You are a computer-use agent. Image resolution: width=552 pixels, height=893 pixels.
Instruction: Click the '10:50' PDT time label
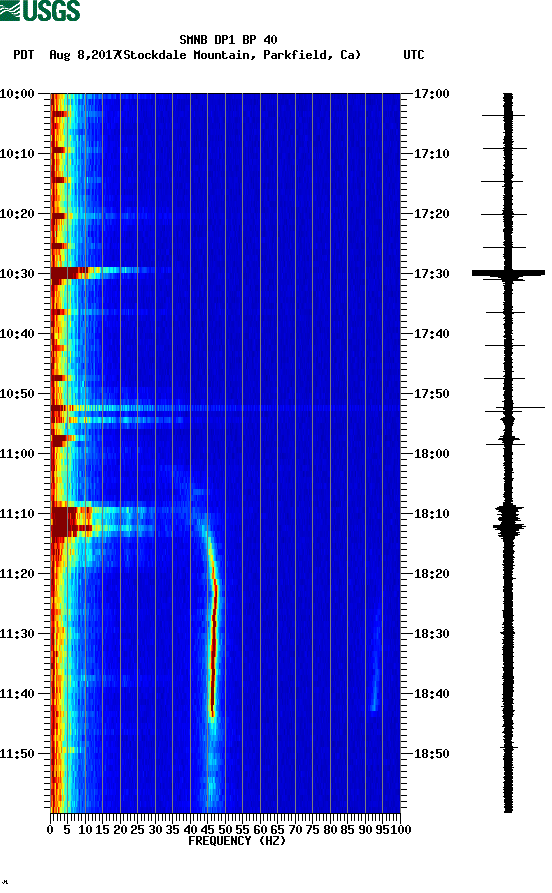coord(17,394)
